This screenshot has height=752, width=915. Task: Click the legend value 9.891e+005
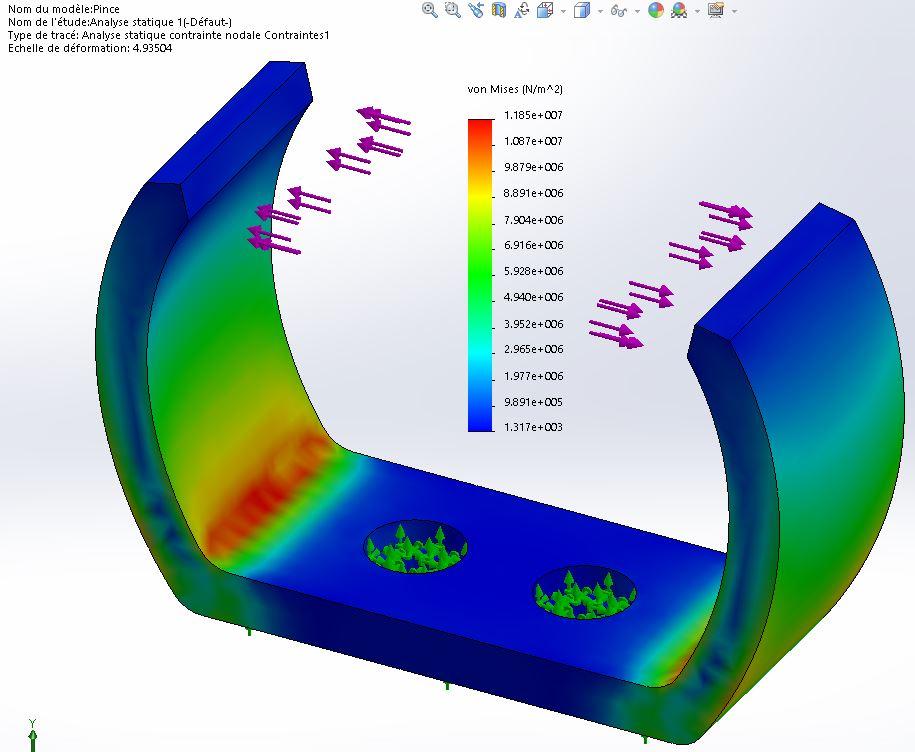click(x=533, y=402)
